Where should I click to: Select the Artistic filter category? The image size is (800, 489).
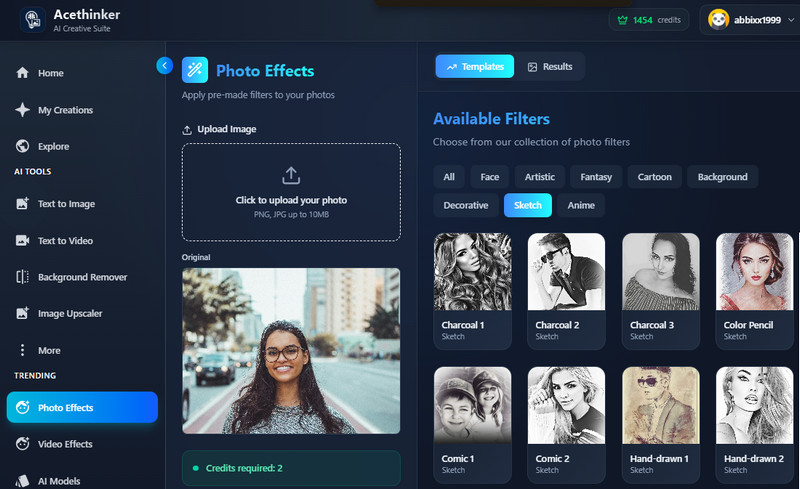pos(540,177)
